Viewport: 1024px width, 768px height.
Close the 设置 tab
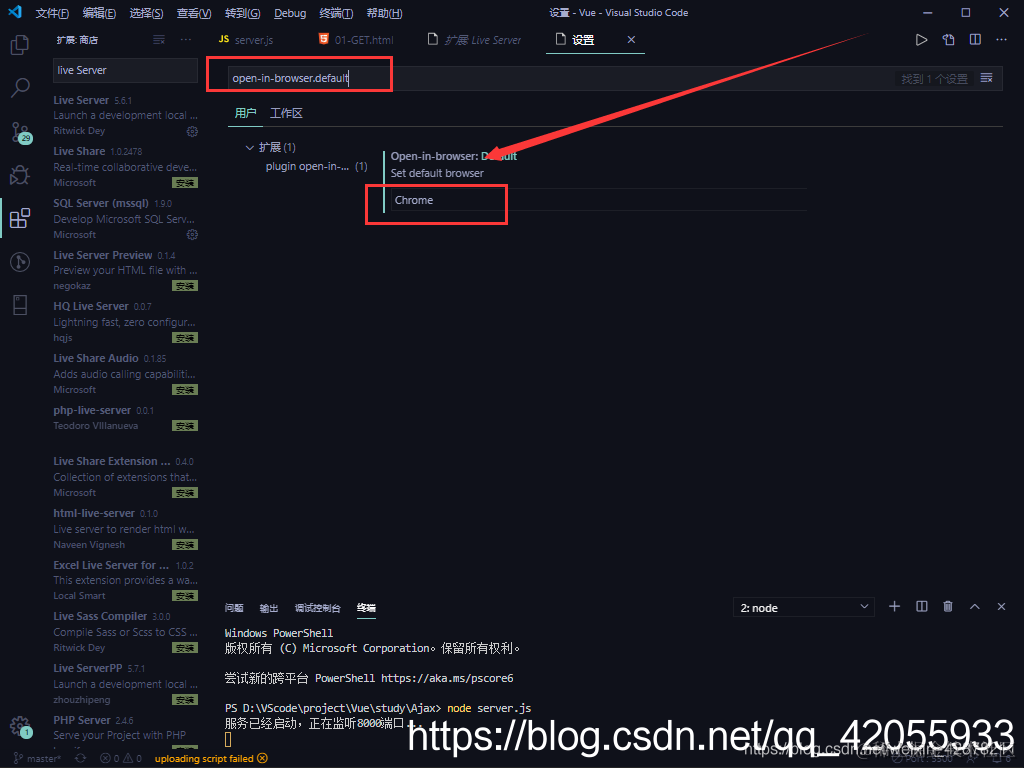632,40
